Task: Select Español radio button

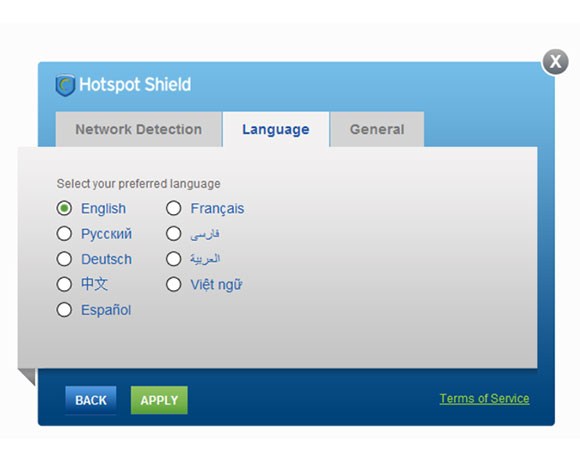Action: [64, 310]
